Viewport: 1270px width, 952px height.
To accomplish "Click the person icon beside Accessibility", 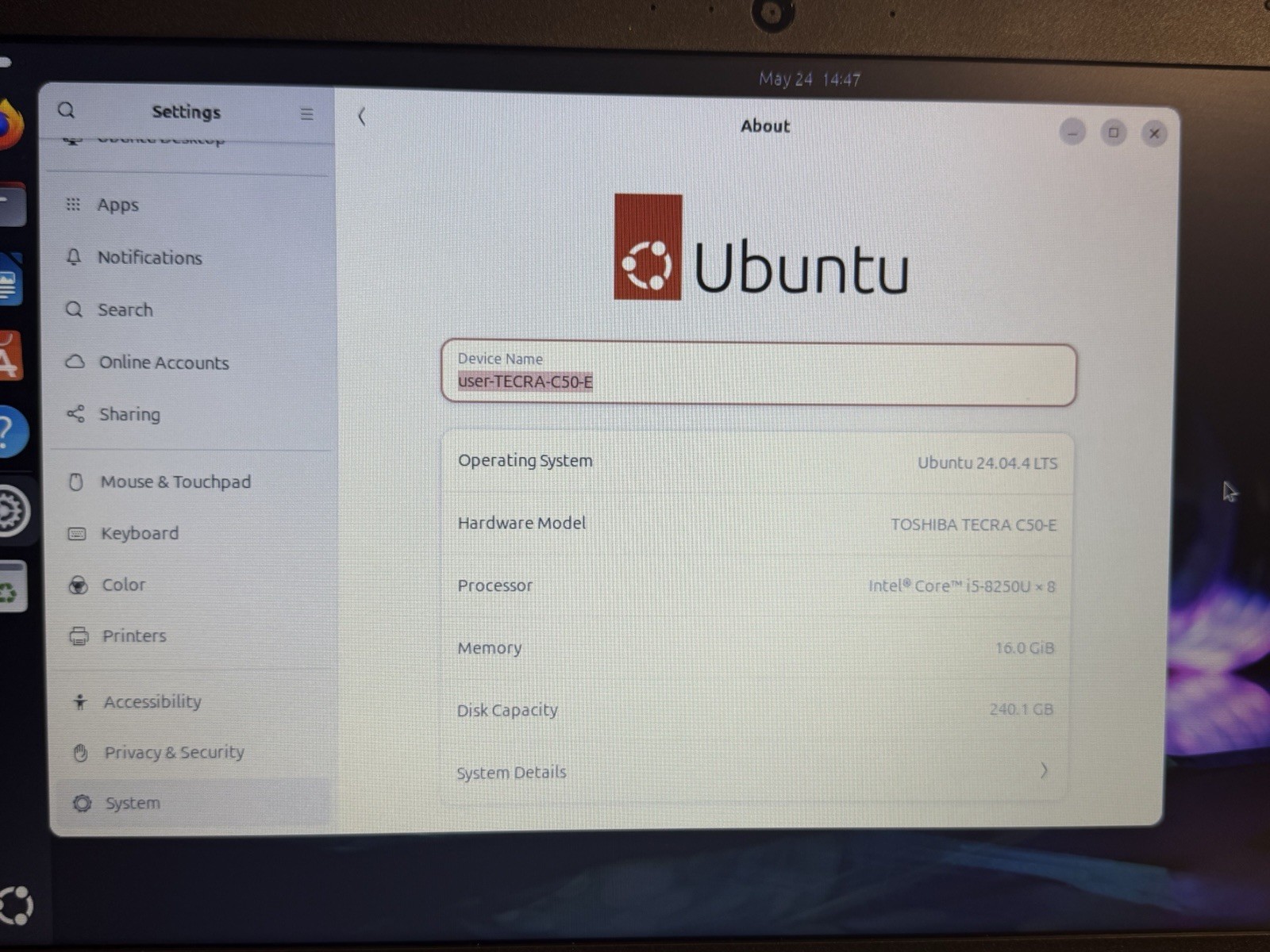I will click(x=79, y=701).
